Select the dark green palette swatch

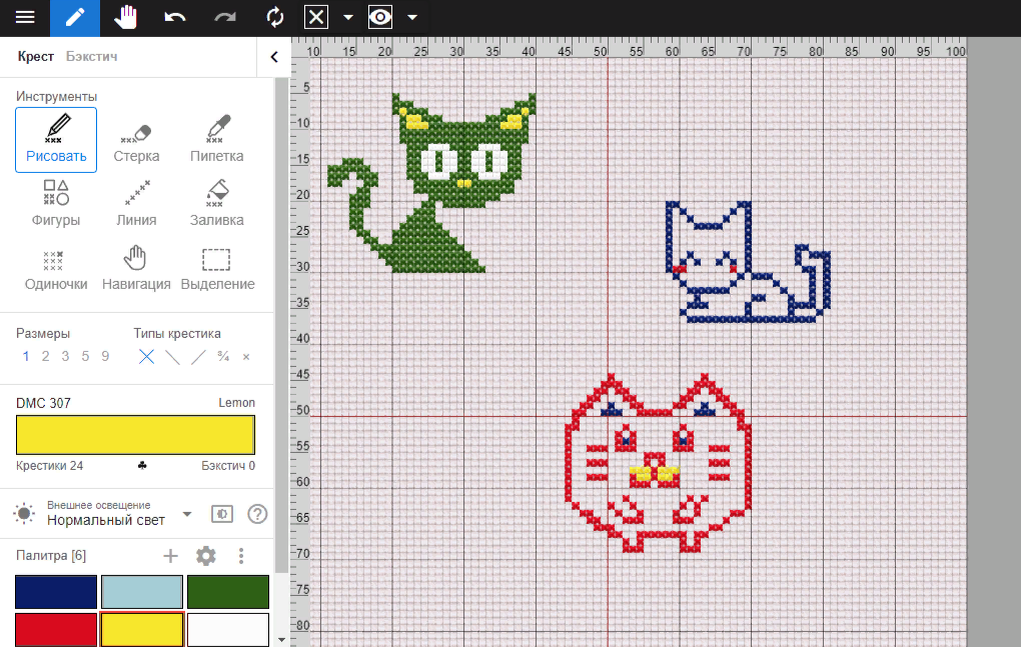228,592
